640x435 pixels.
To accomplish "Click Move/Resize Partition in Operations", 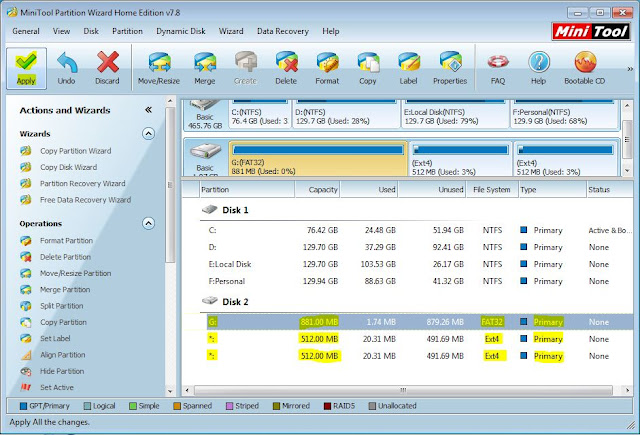I will pos(76,273).
